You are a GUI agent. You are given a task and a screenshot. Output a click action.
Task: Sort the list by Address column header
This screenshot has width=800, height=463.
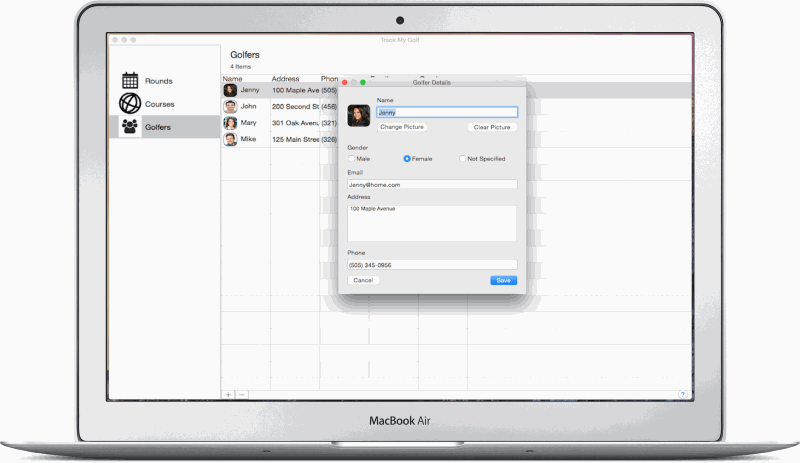coord(286,78)
